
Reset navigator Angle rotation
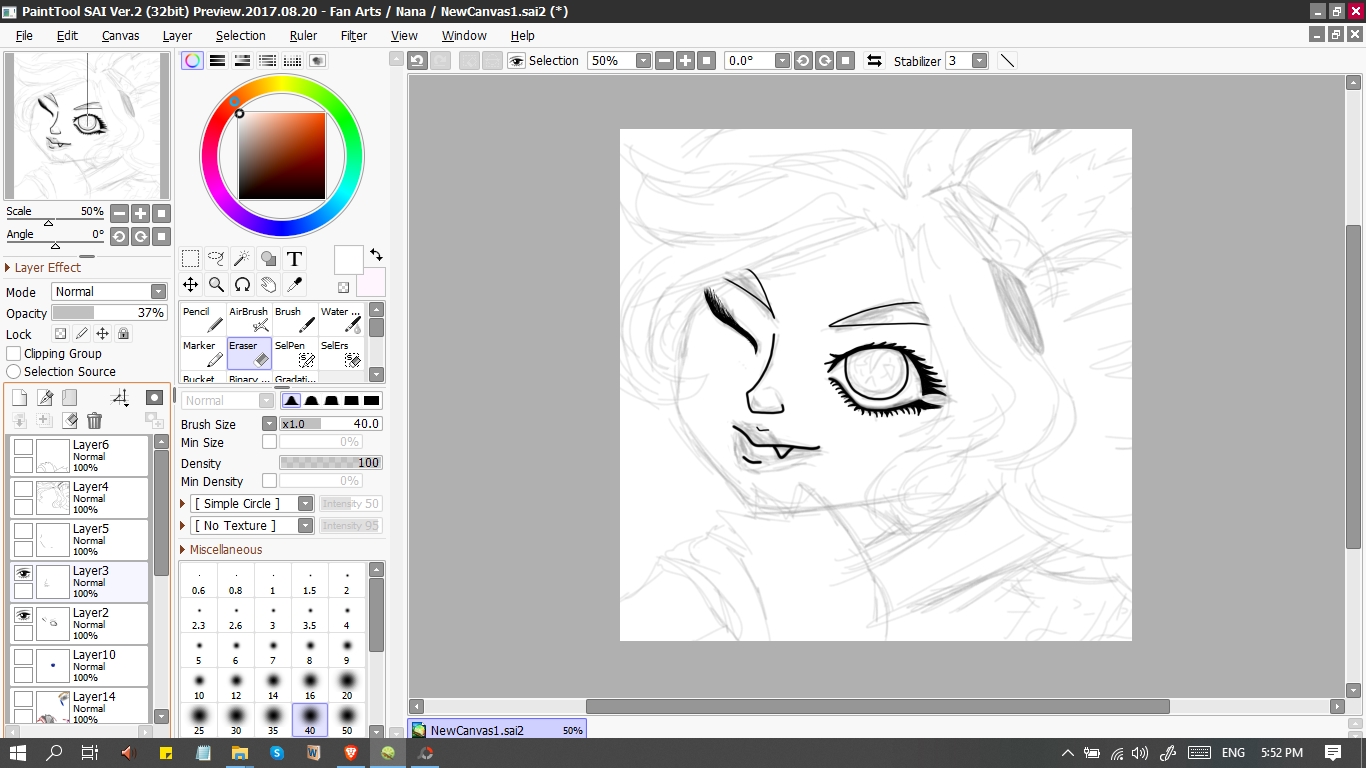162,237
